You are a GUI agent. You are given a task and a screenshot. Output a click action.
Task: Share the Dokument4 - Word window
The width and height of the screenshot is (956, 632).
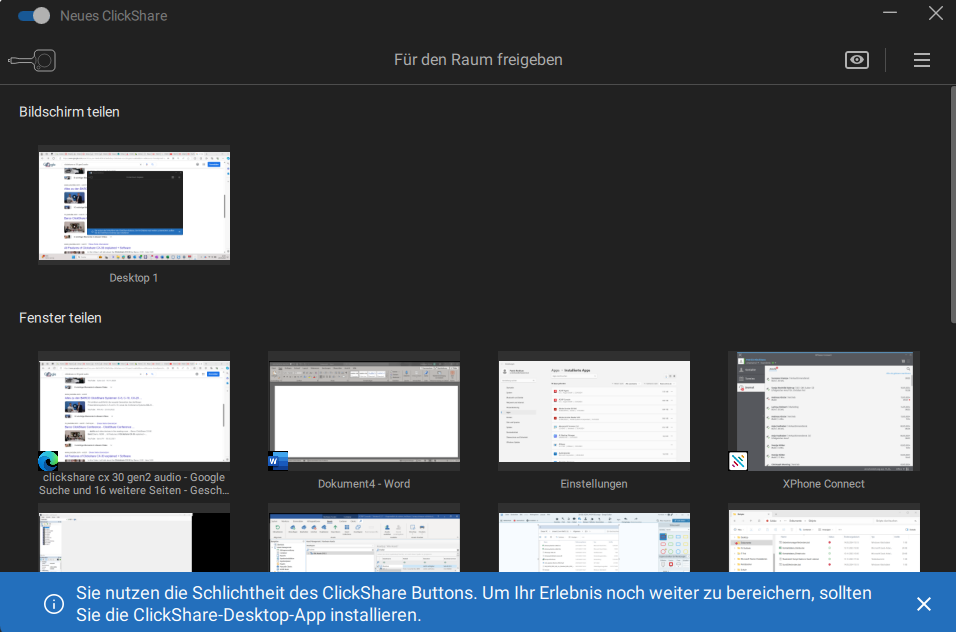click(364, 410)
